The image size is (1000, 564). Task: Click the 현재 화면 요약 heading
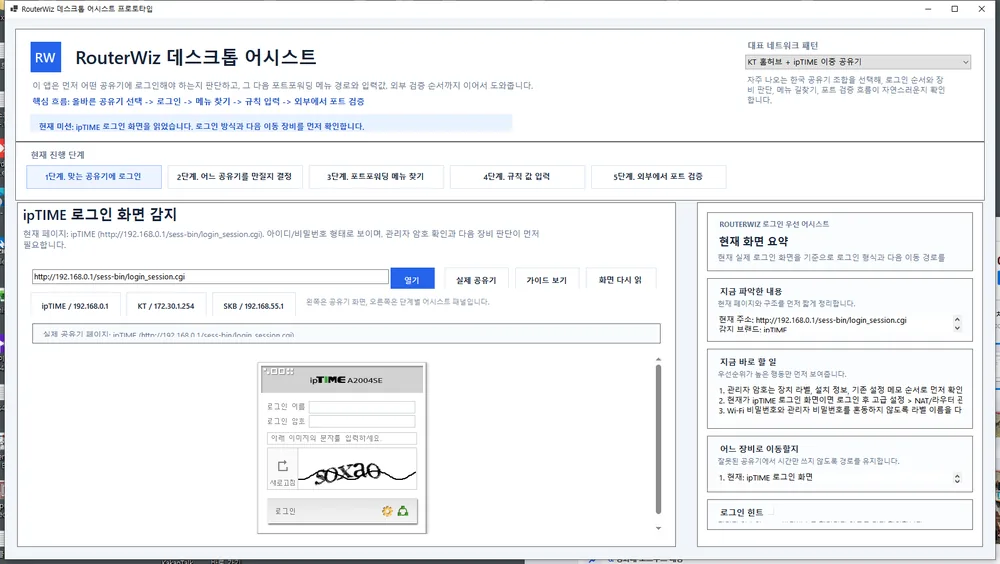click(753, 241)
